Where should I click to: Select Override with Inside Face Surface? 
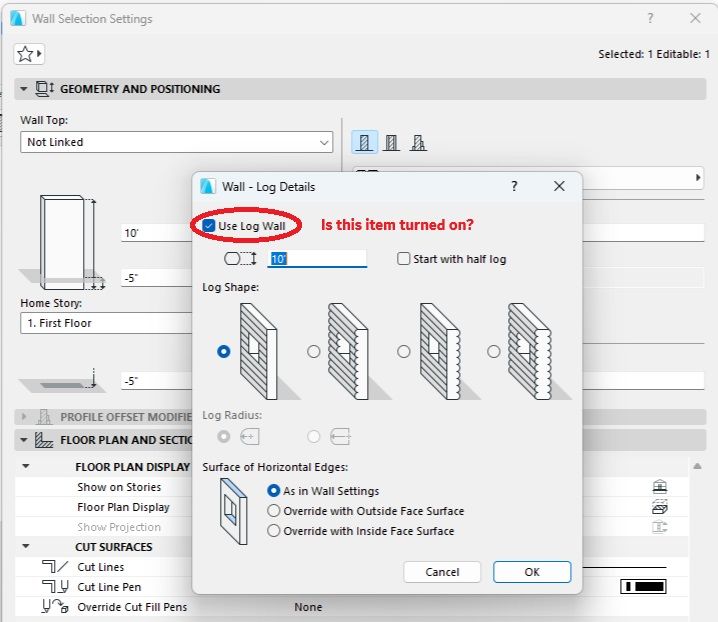(x=273, y=531)
